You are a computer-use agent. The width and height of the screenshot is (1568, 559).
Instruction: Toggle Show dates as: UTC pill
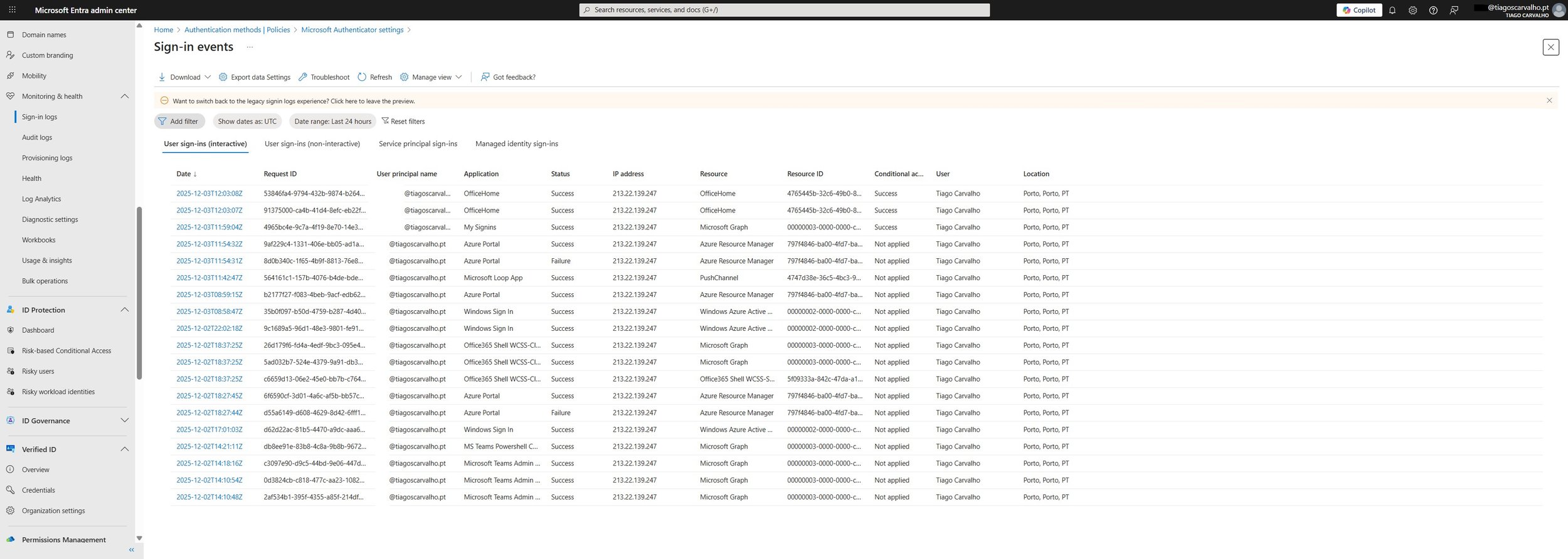247,122
